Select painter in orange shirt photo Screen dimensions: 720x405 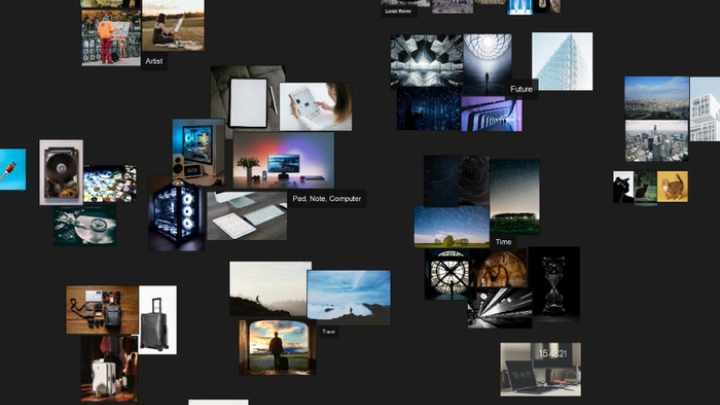point(111,38)
